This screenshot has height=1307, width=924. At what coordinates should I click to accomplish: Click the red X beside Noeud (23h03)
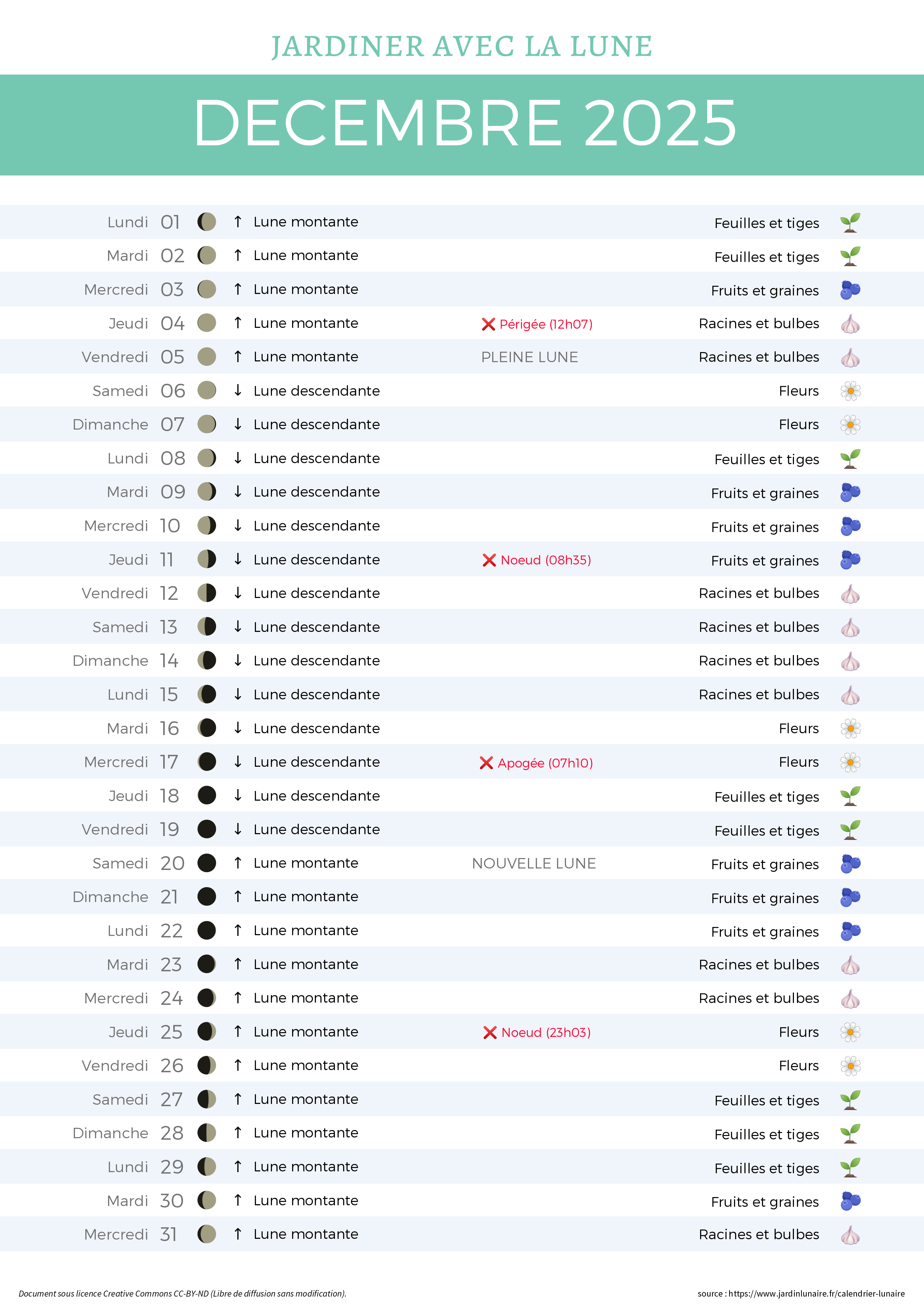[x=490, y=1033]
